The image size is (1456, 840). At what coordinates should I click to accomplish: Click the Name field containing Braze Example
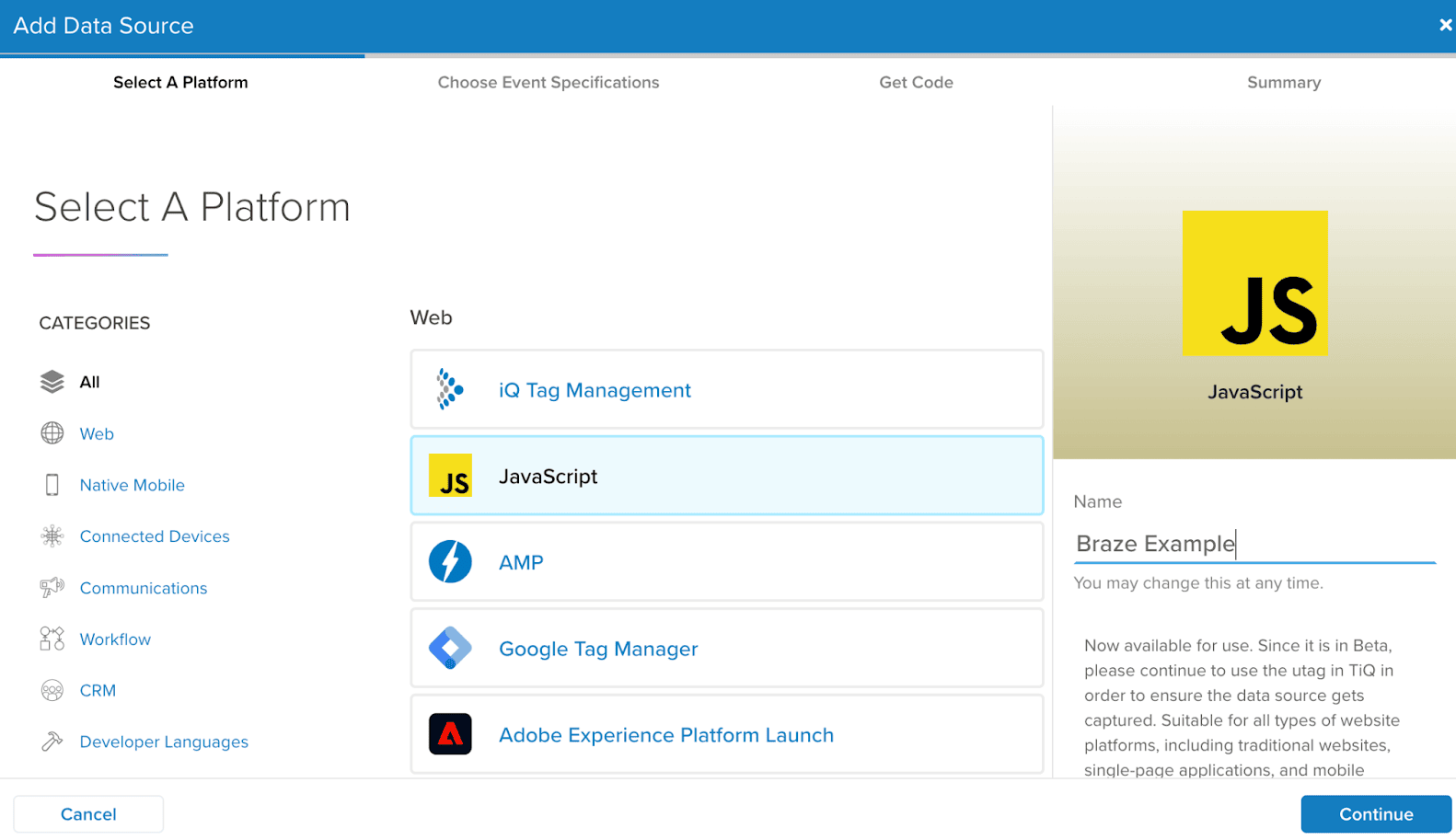pyautogui.click(x=1254, y=544)
